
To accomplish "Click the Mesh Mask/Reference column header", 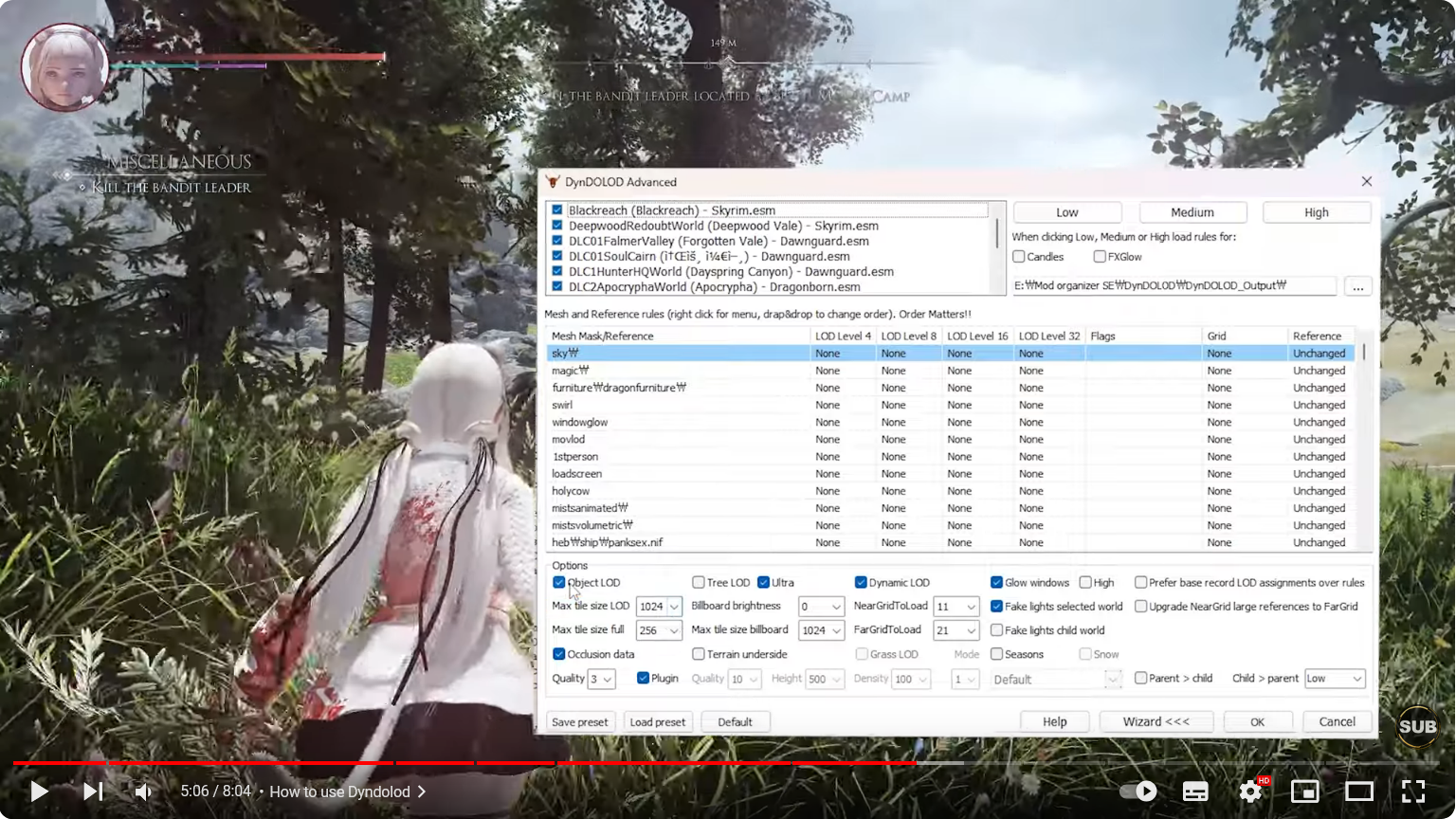I will tap(678, 336).
